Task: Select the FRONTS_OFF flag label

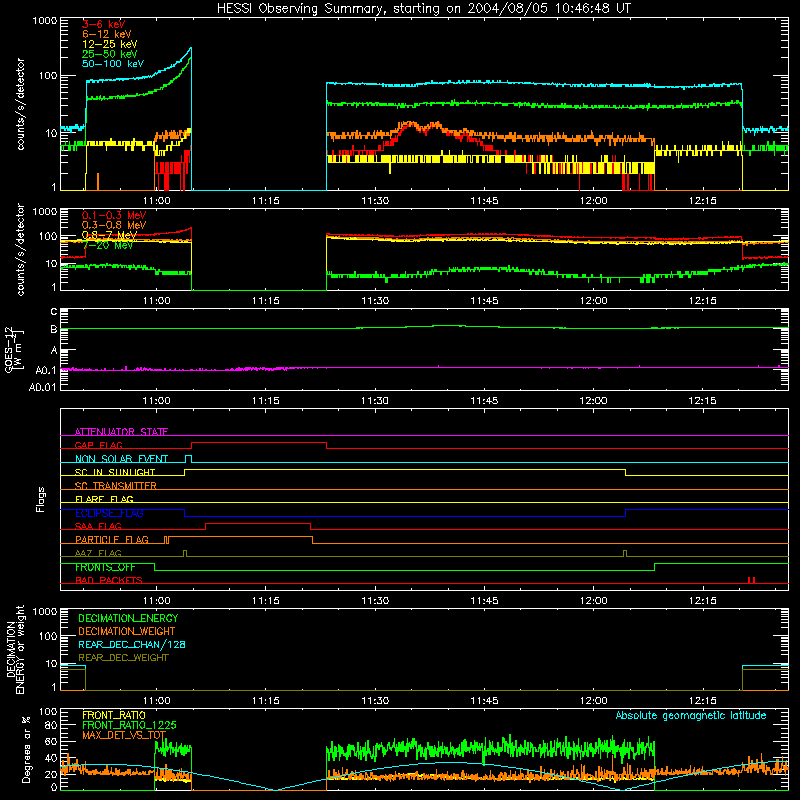Action: [105, 567]
